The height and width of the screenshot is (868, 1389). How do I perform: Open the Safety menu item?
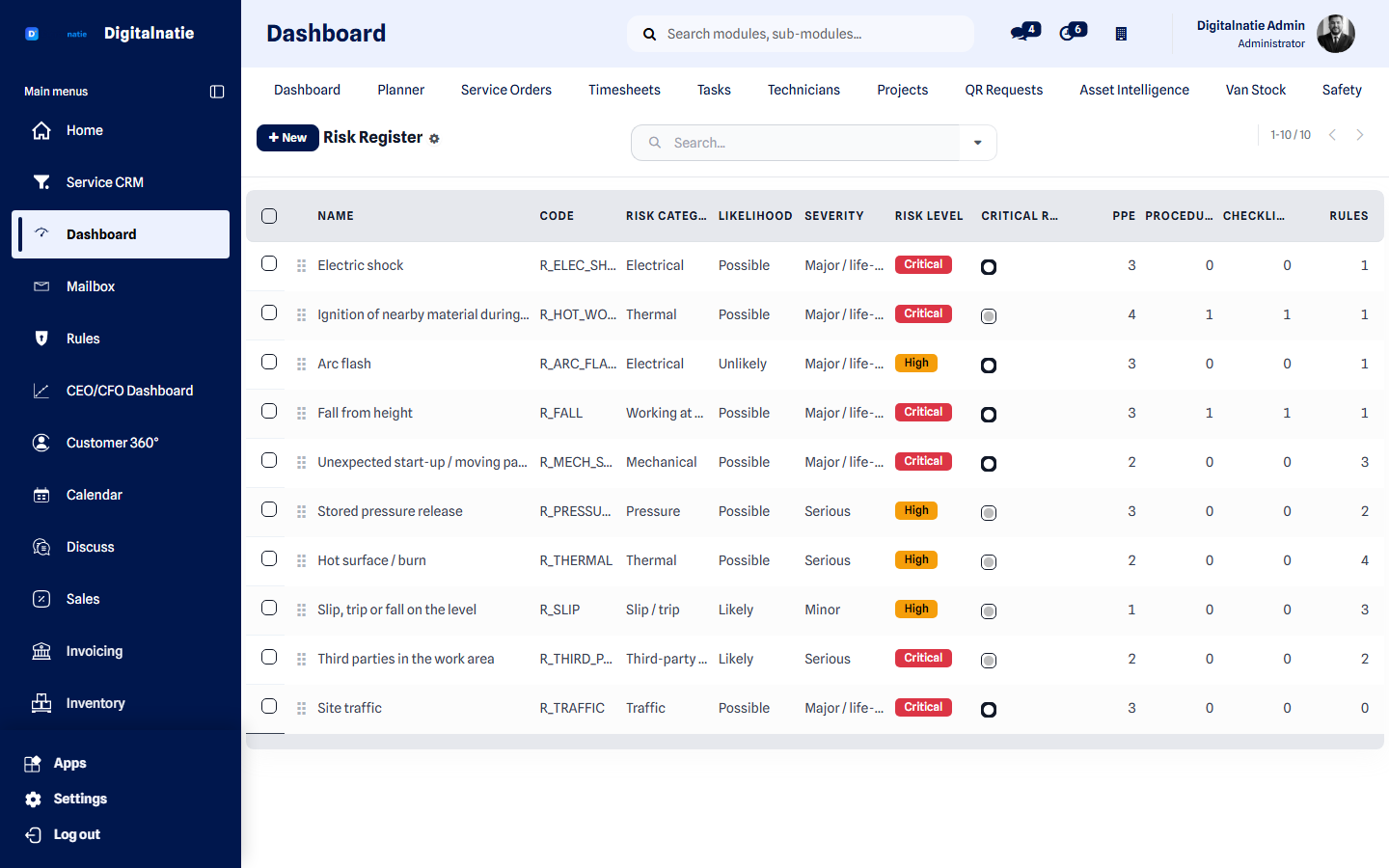click(x=1342, y=90)
